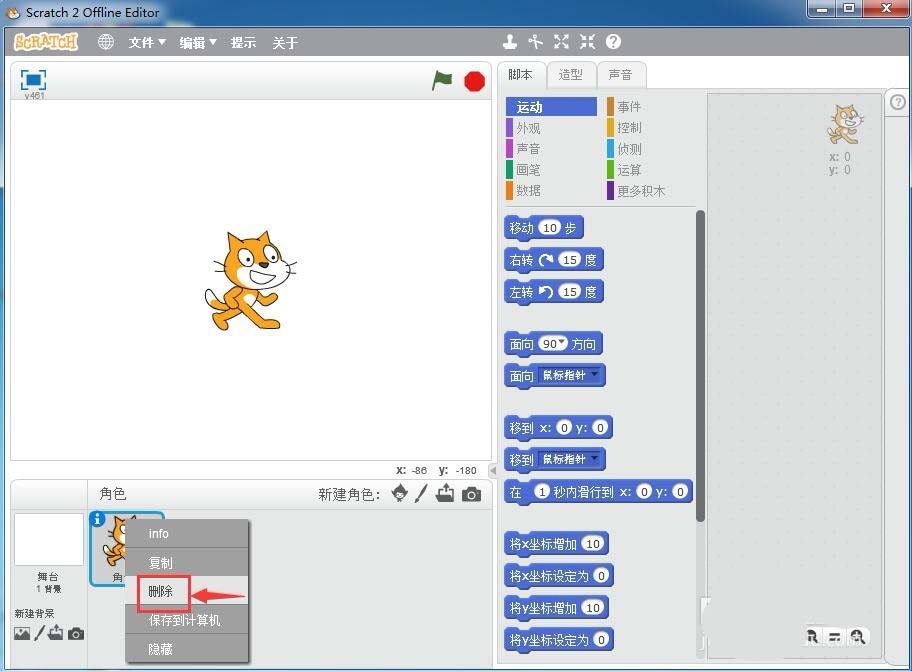912x671 pixels.
Task: Click steps field in 移动 10 步 block
Action: [550, 228]
